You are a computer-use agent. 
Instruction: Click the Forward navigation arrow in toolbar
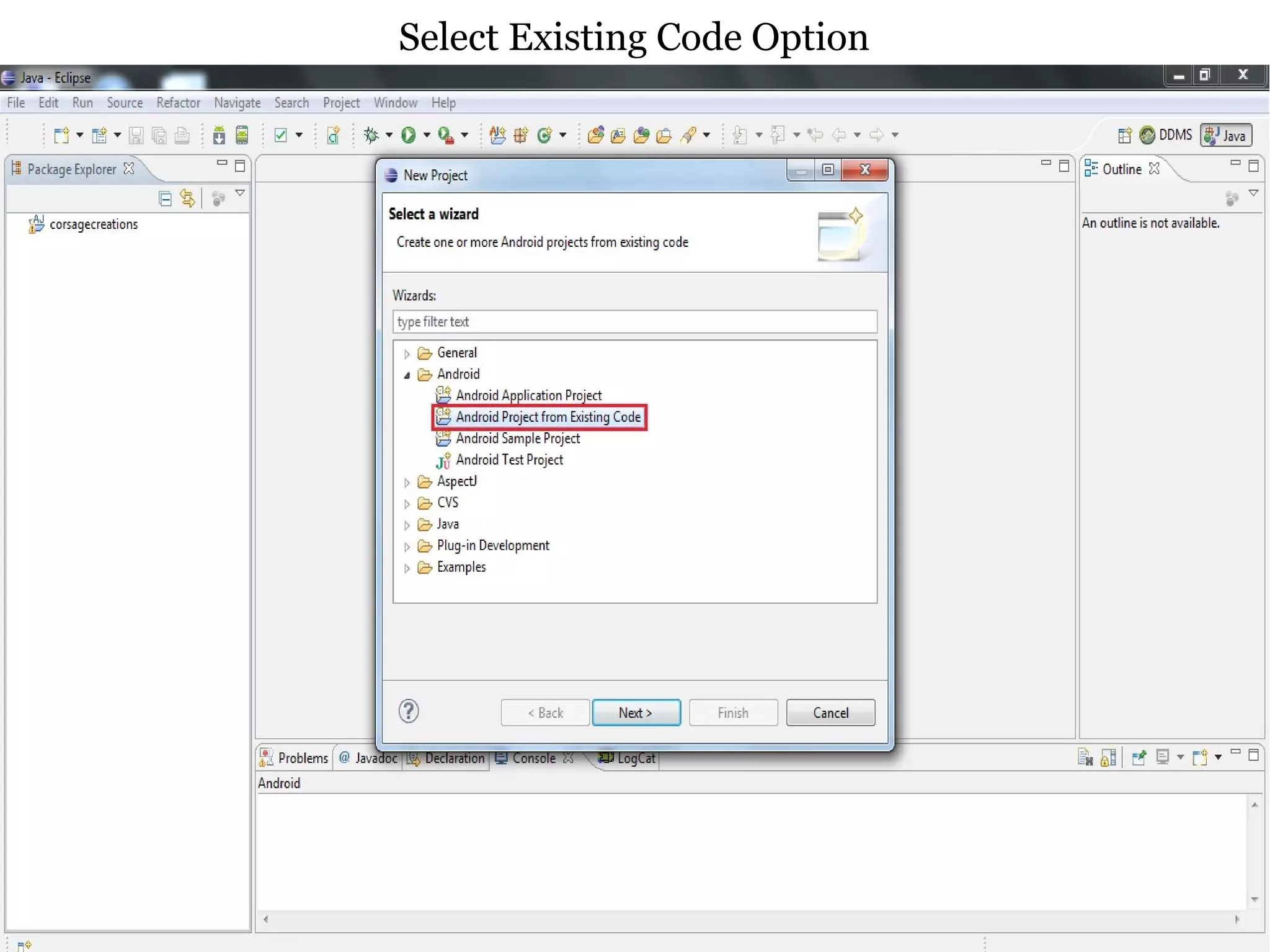[x=876, y=135]
